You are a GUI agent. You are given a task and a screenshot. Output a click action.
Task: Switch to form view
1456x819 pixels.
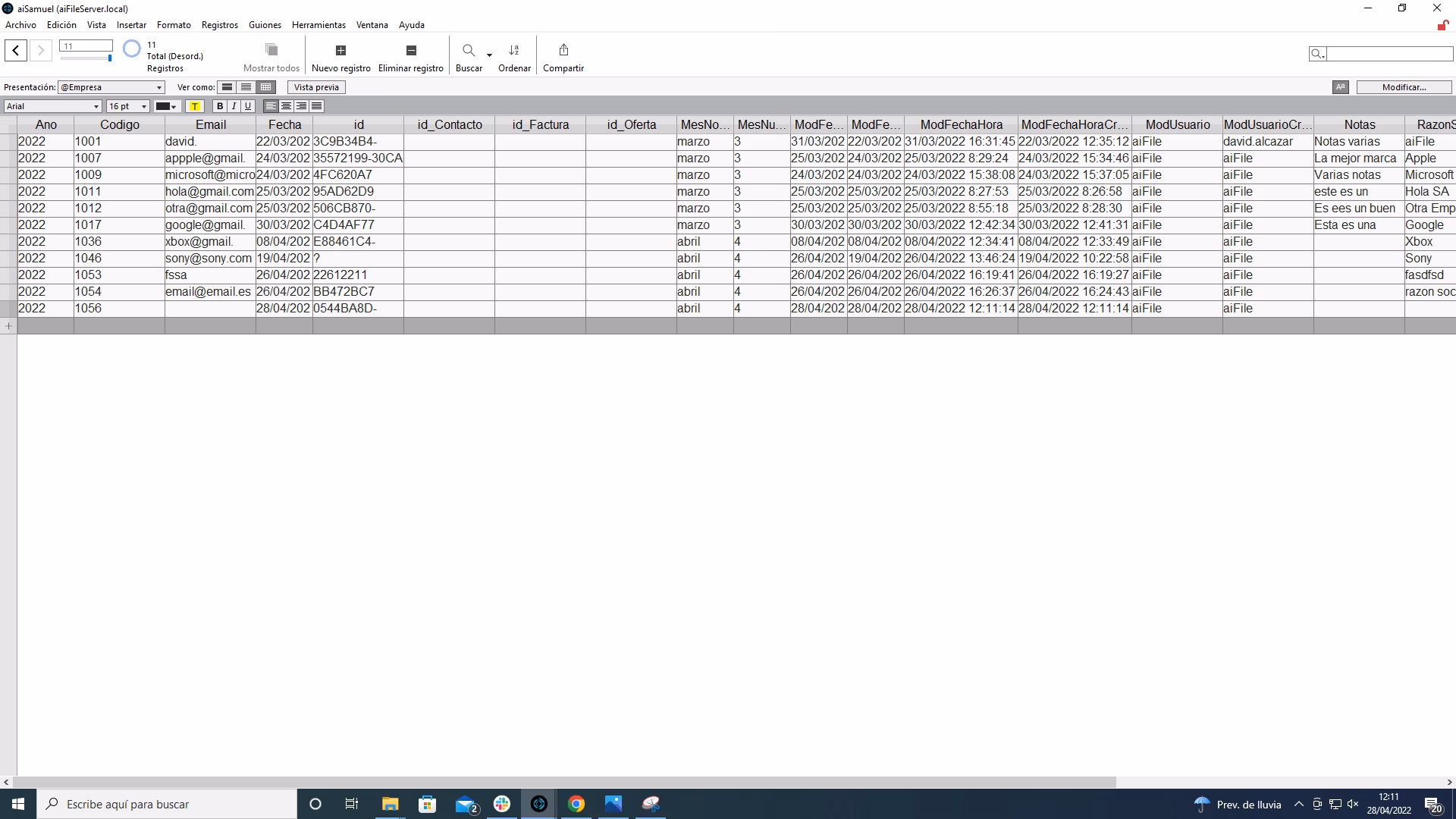(227, 87)
